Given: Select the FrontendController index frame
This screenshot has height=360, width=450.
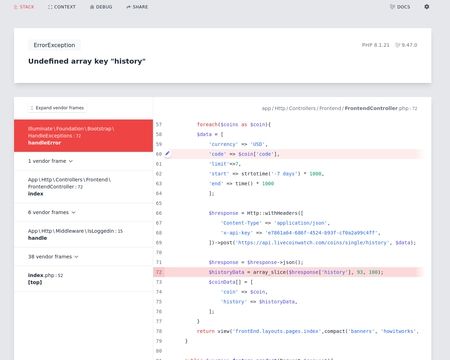Looking at the screenshot, I should [83, 187].
